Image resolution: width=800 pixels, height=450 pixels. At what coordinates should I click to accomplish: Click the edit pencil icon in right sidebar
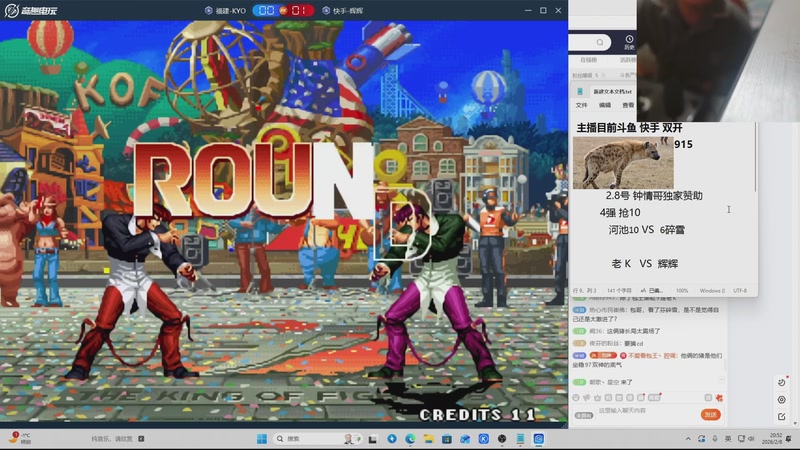(782, 417)
